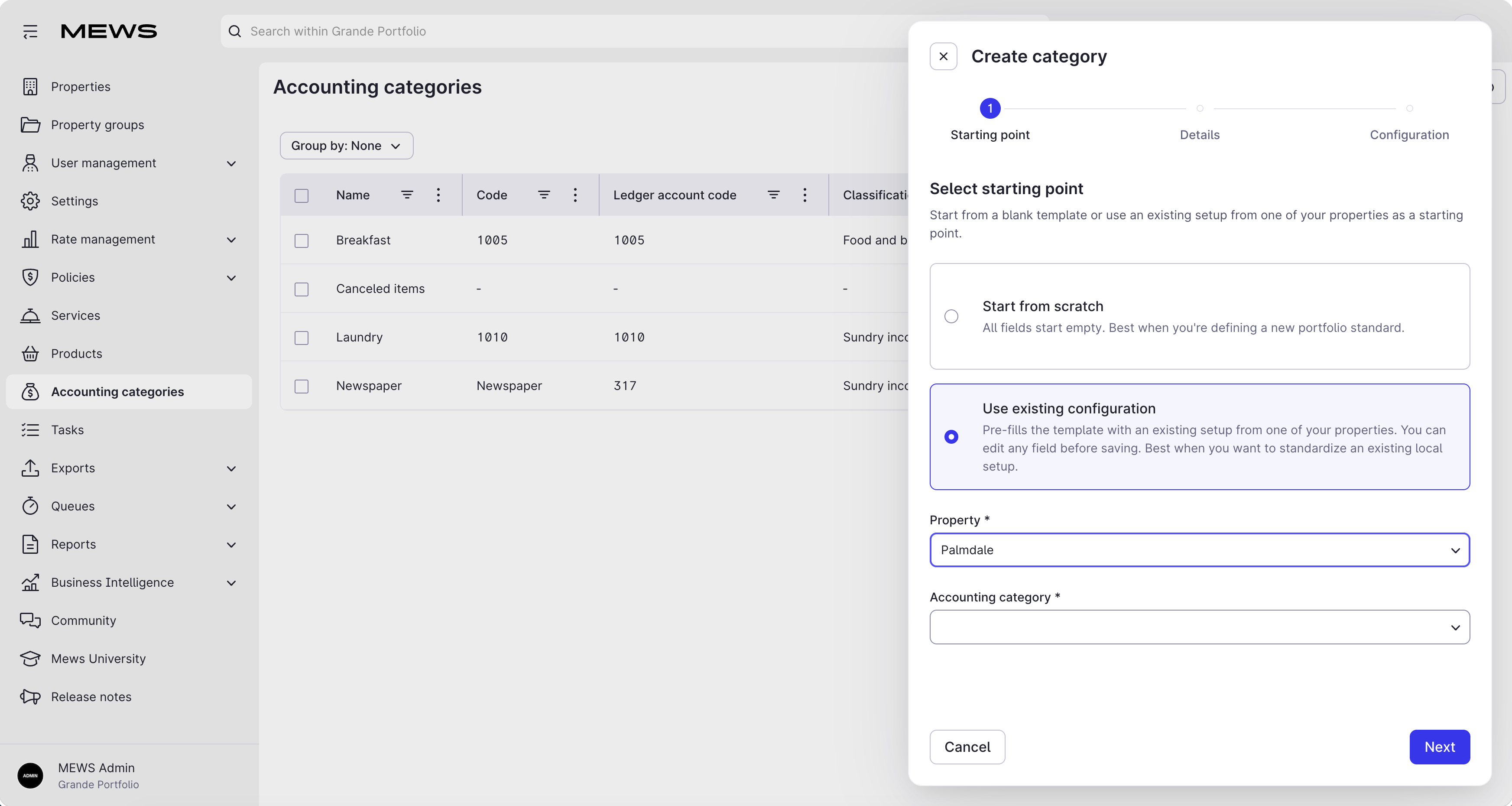This screenshot has height=806, width=1512.
Task: Expand Rate management chevron
Action: pos(231,240)
